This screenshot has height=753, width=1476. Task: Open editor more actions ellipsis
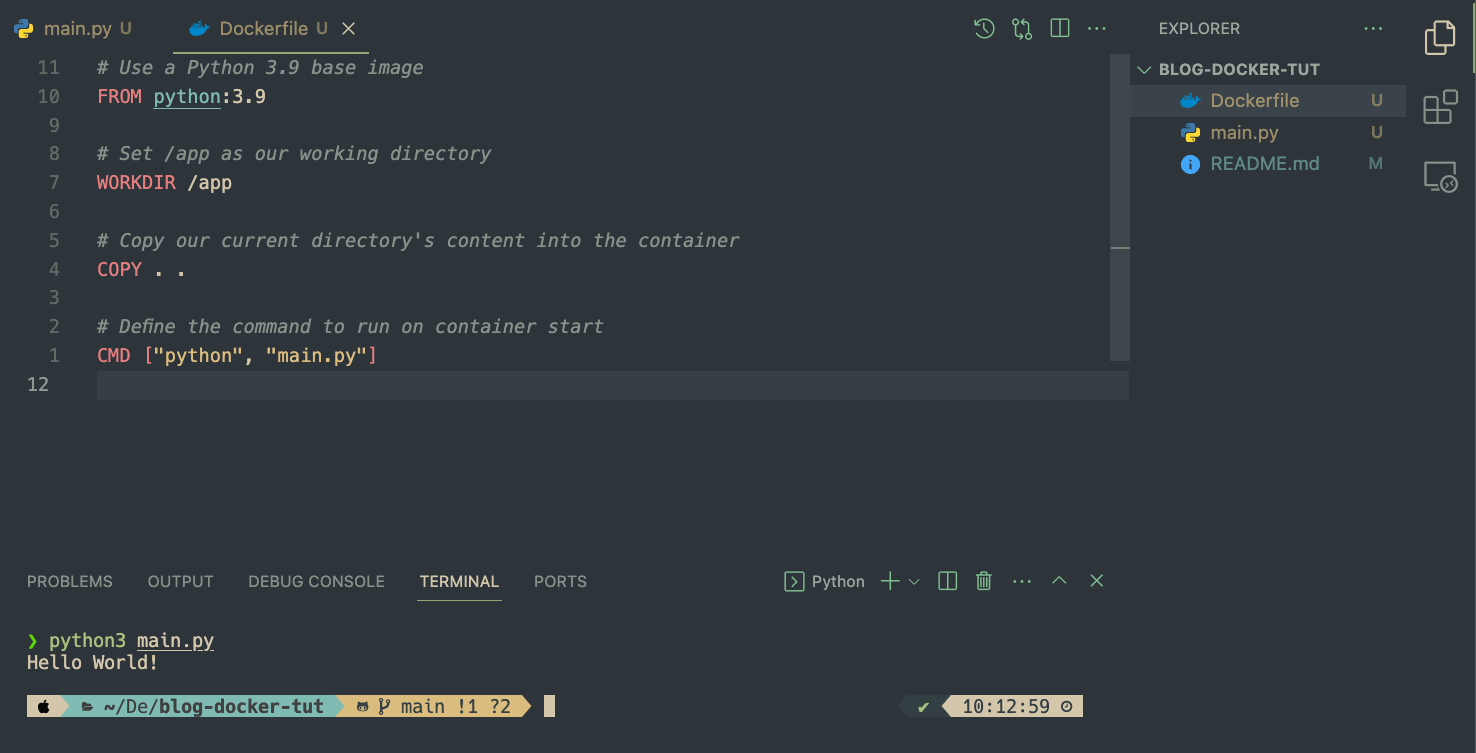point(1098,29)
